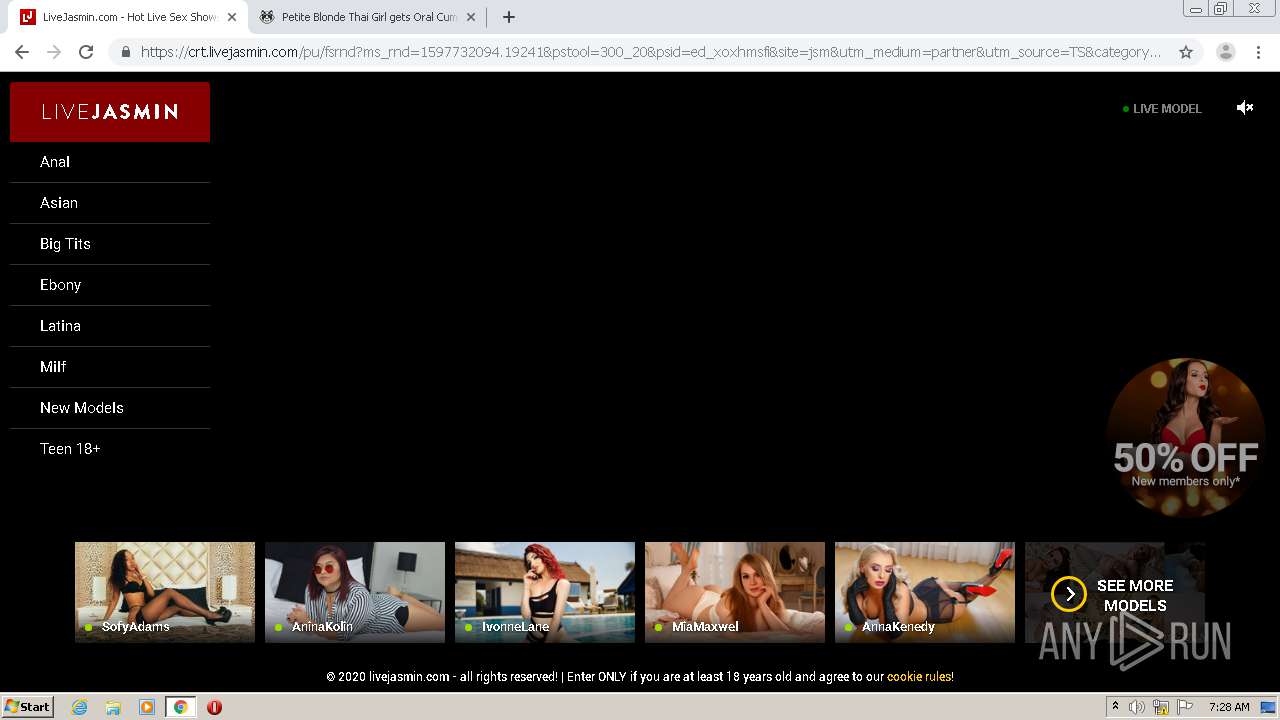This screenshot has width=1280, height=720.
Task: Open File Explorer from the taskbar
Action: [113, 707]
